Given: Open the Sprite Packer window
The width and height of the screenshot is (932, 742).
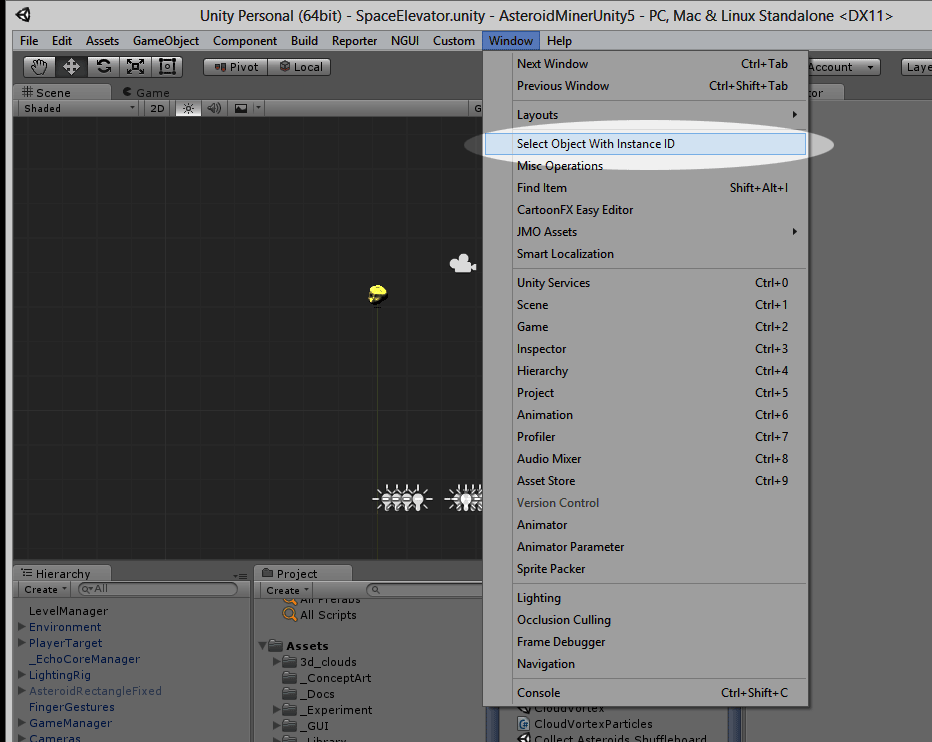Looking at the screenshot, I should pos(646,569).
